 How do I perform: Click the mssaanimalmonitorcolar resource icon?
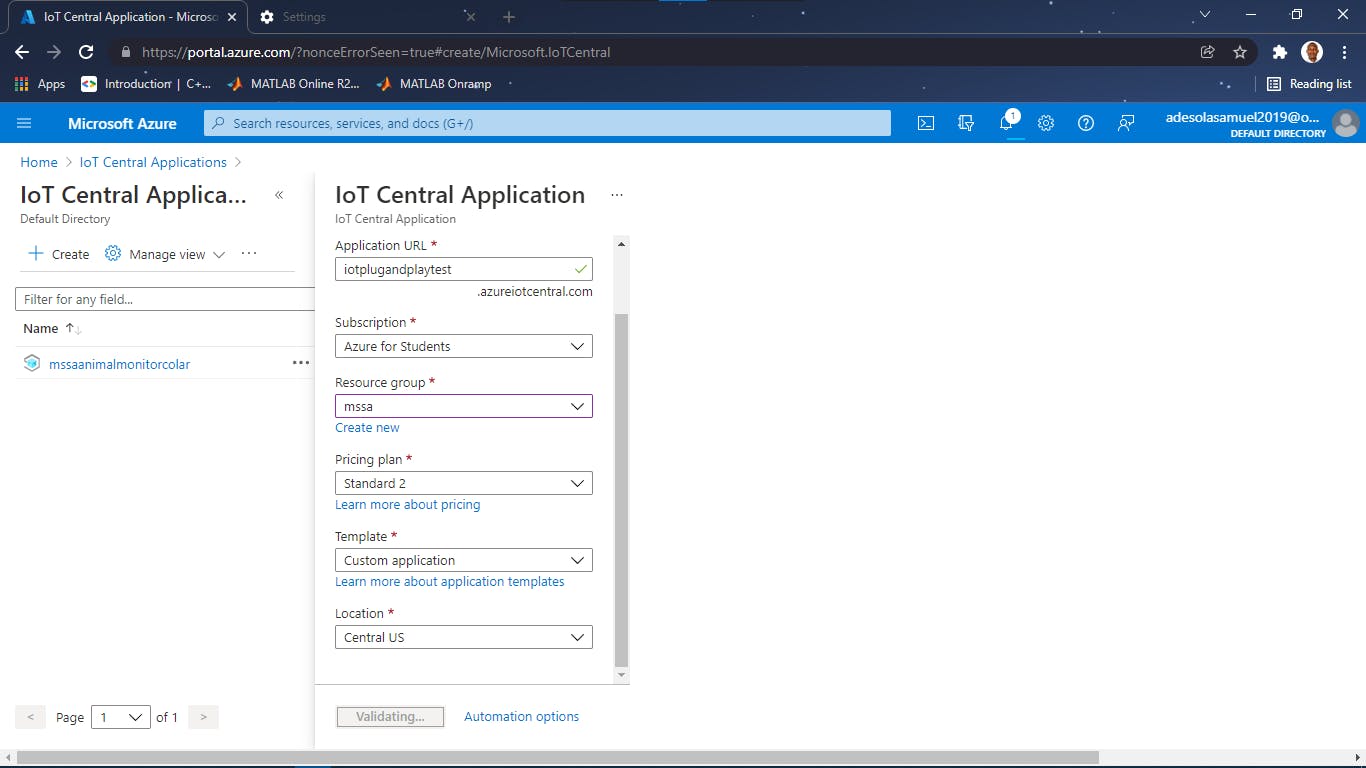coord(32,363)
